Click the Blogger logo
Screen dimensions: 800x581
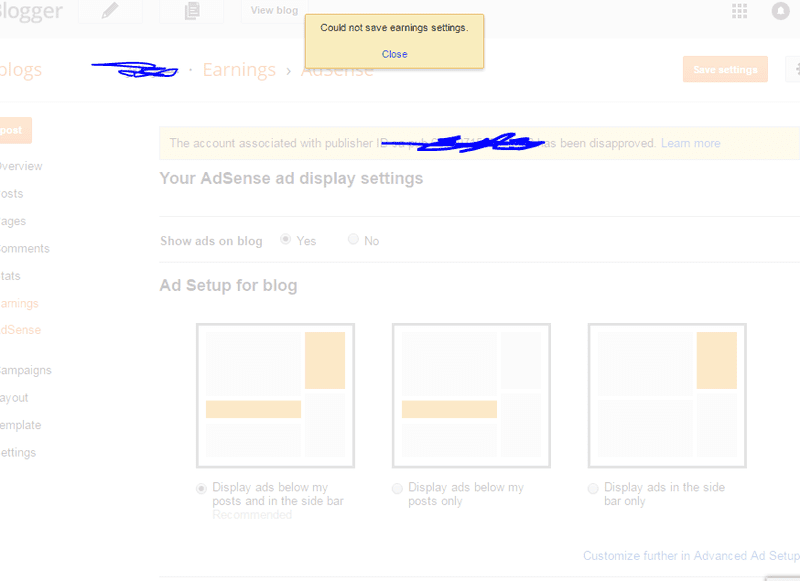tap(31, 11)
